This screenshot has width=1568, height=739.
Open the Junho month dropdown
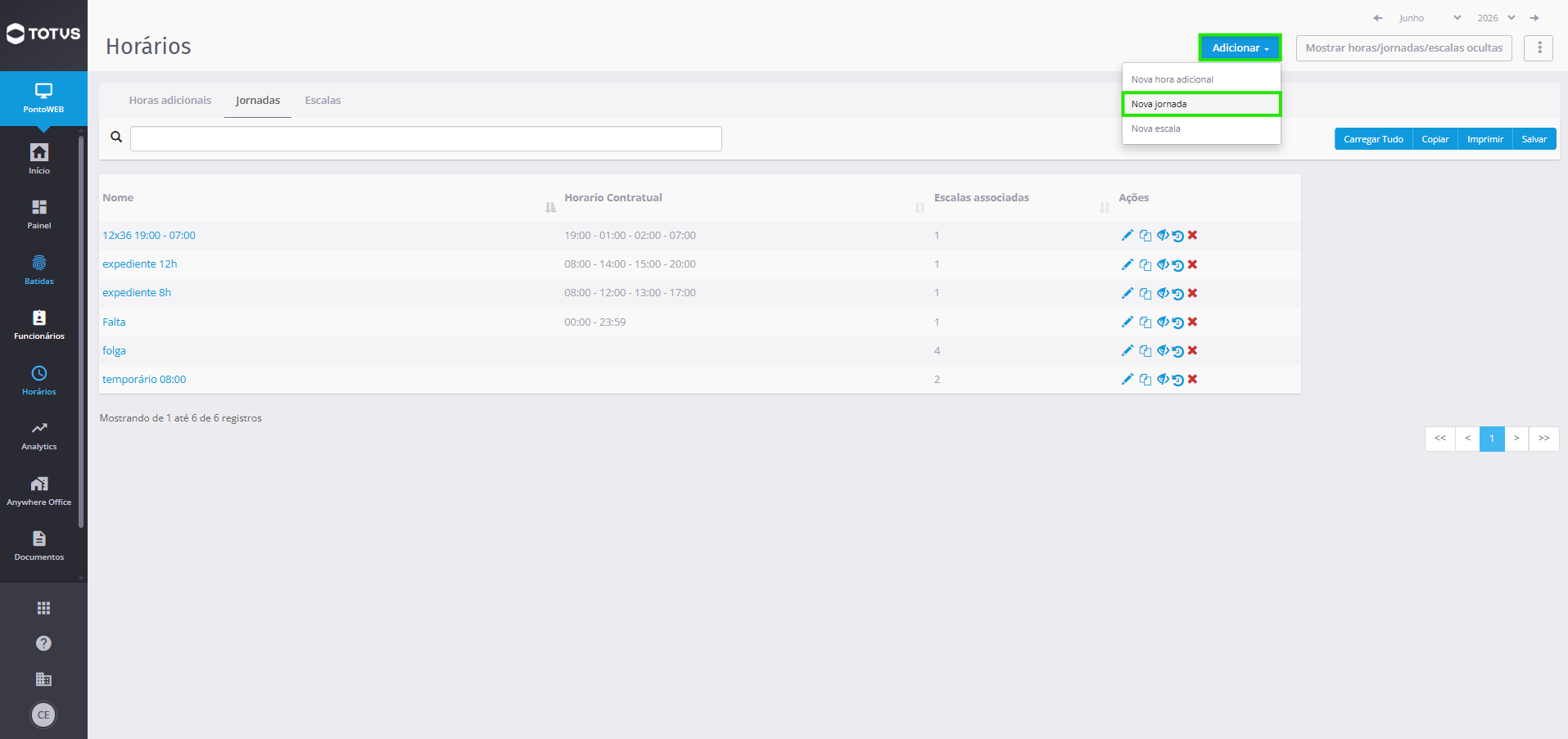[1430, 18]
